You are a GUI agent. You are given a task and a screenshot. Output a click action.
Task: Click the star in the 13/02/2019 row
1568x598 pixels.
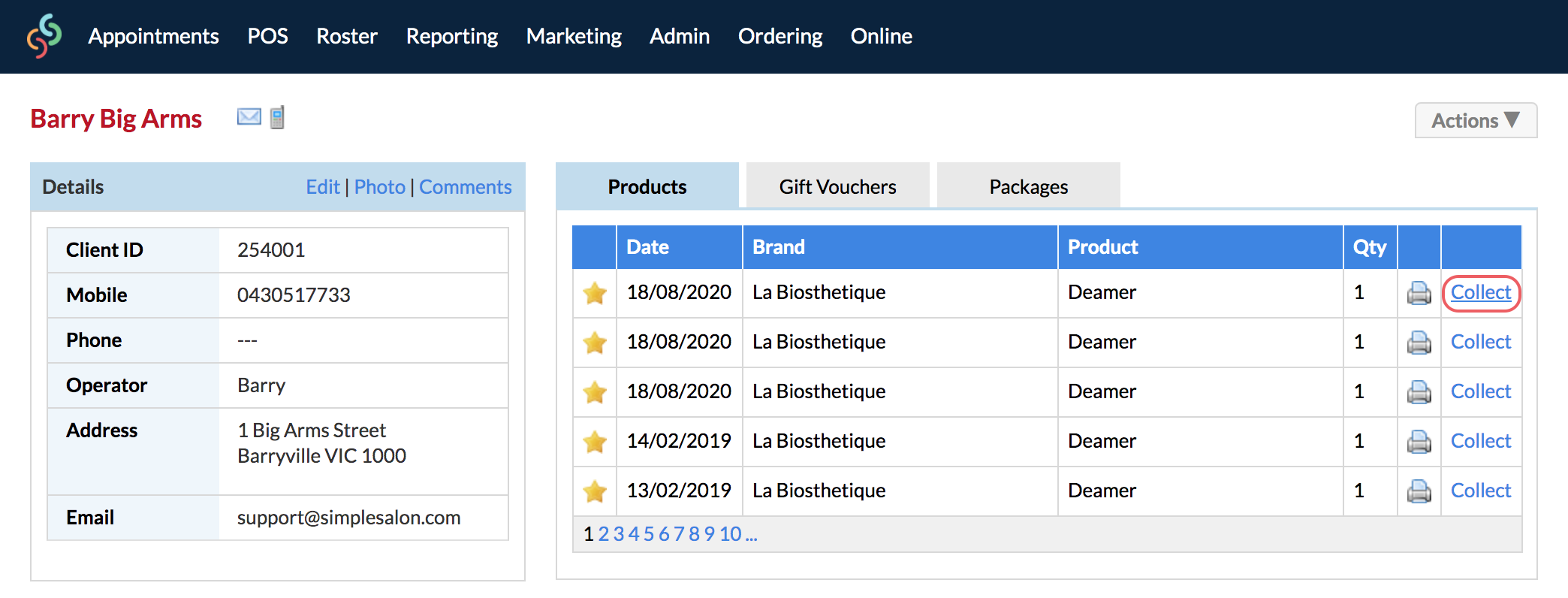595,491
